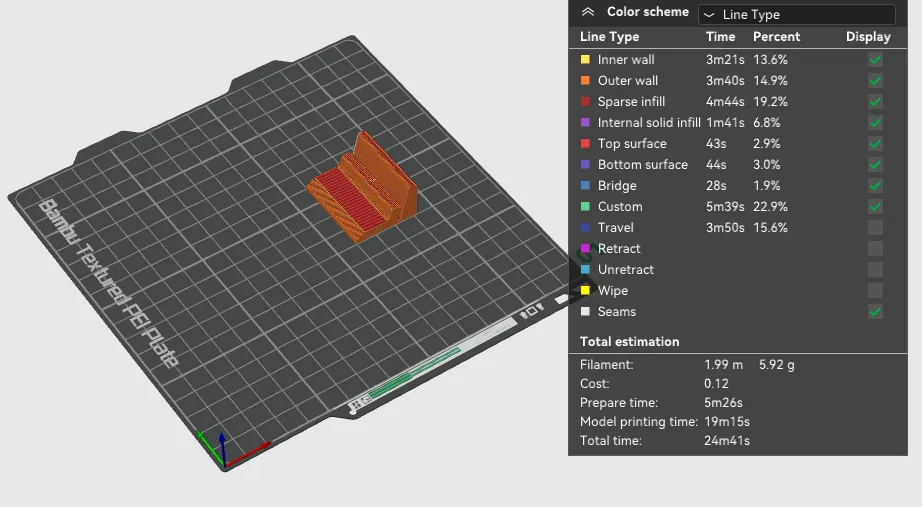The height and width of the screenshot is (507, 922).
Task: Hide Outer wall lines via checkbox
Action: tap(875, 81)
